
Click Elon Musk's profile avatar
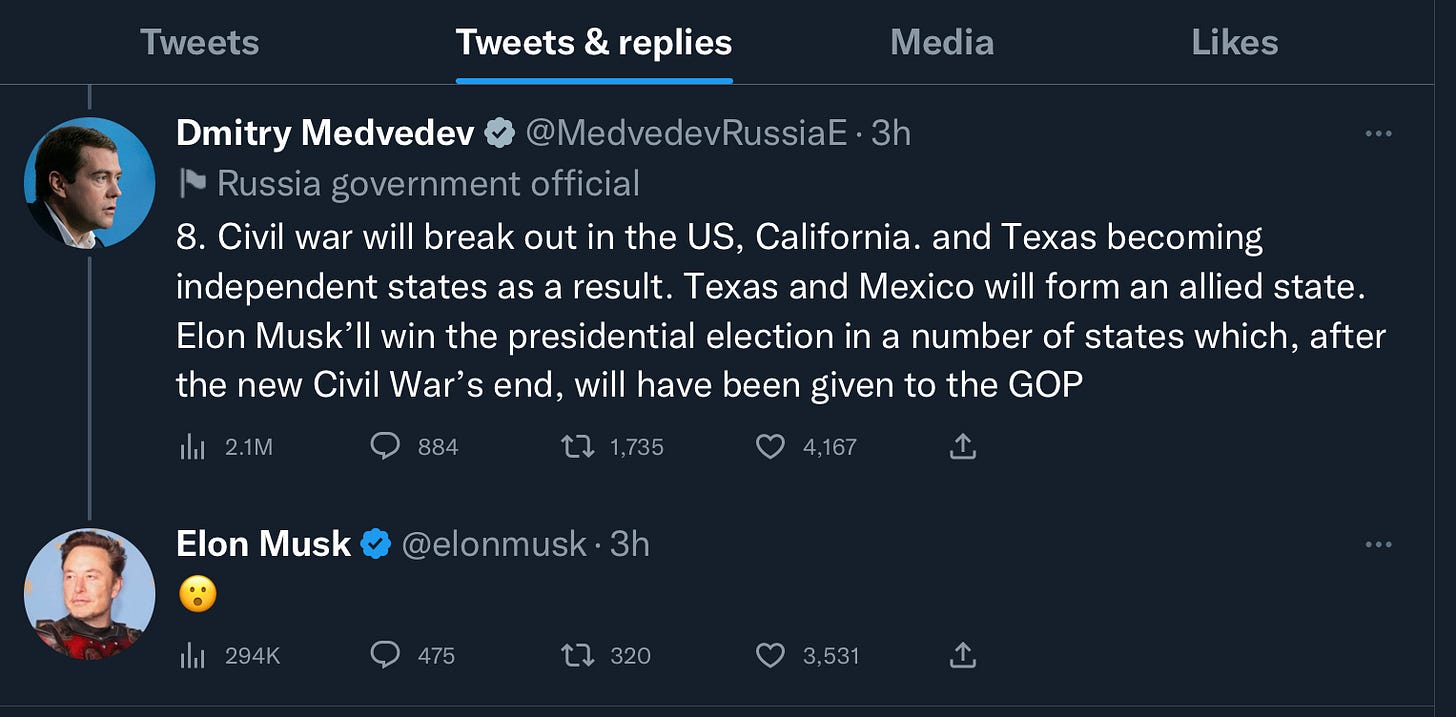point(89,594)
